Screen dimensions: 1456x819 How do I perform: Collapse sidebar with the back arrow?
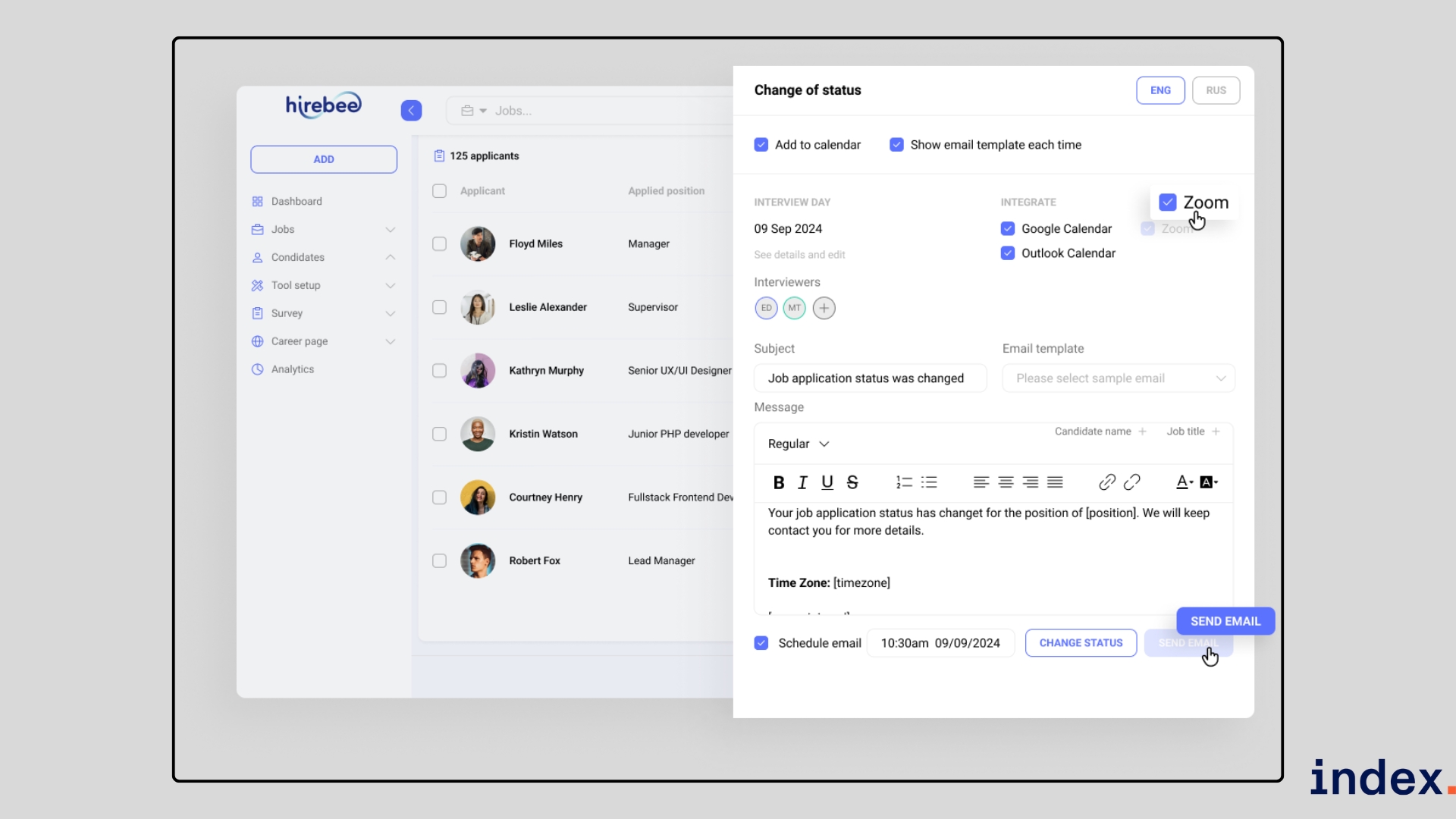[x=411, y=111]
